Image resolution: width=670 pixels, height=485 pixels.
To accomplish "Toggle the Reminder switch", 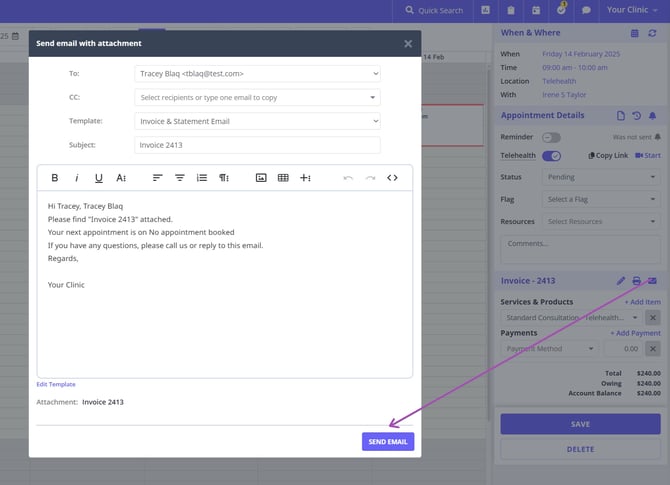I will pos(551,137).
